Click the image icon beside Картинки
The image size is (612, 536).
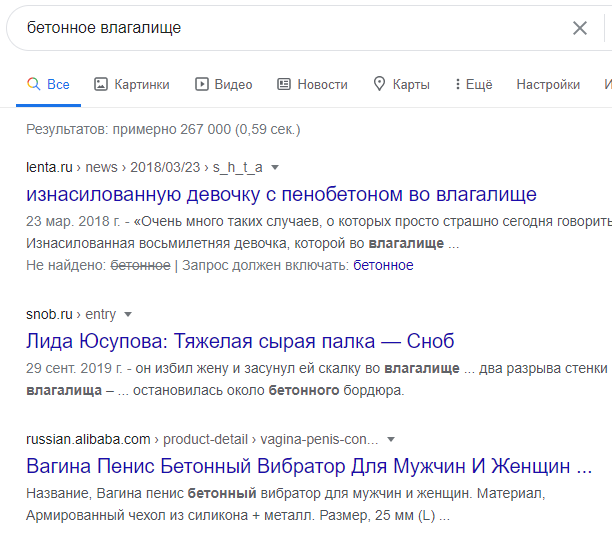pos(101,84)
